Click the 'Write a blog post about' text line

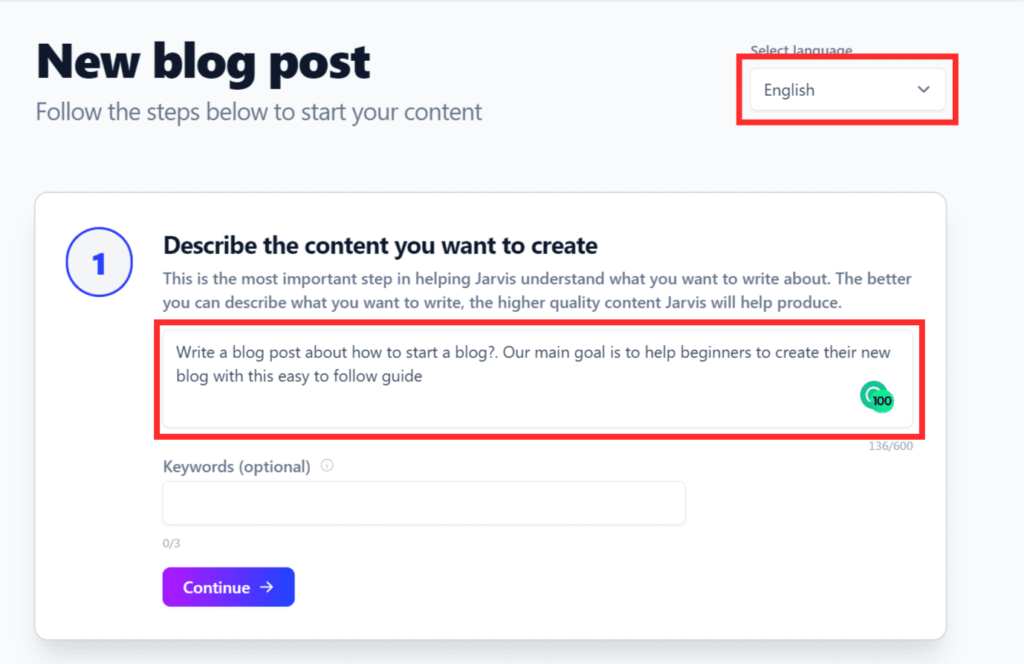pyautogui.click(x=533, y=353)
